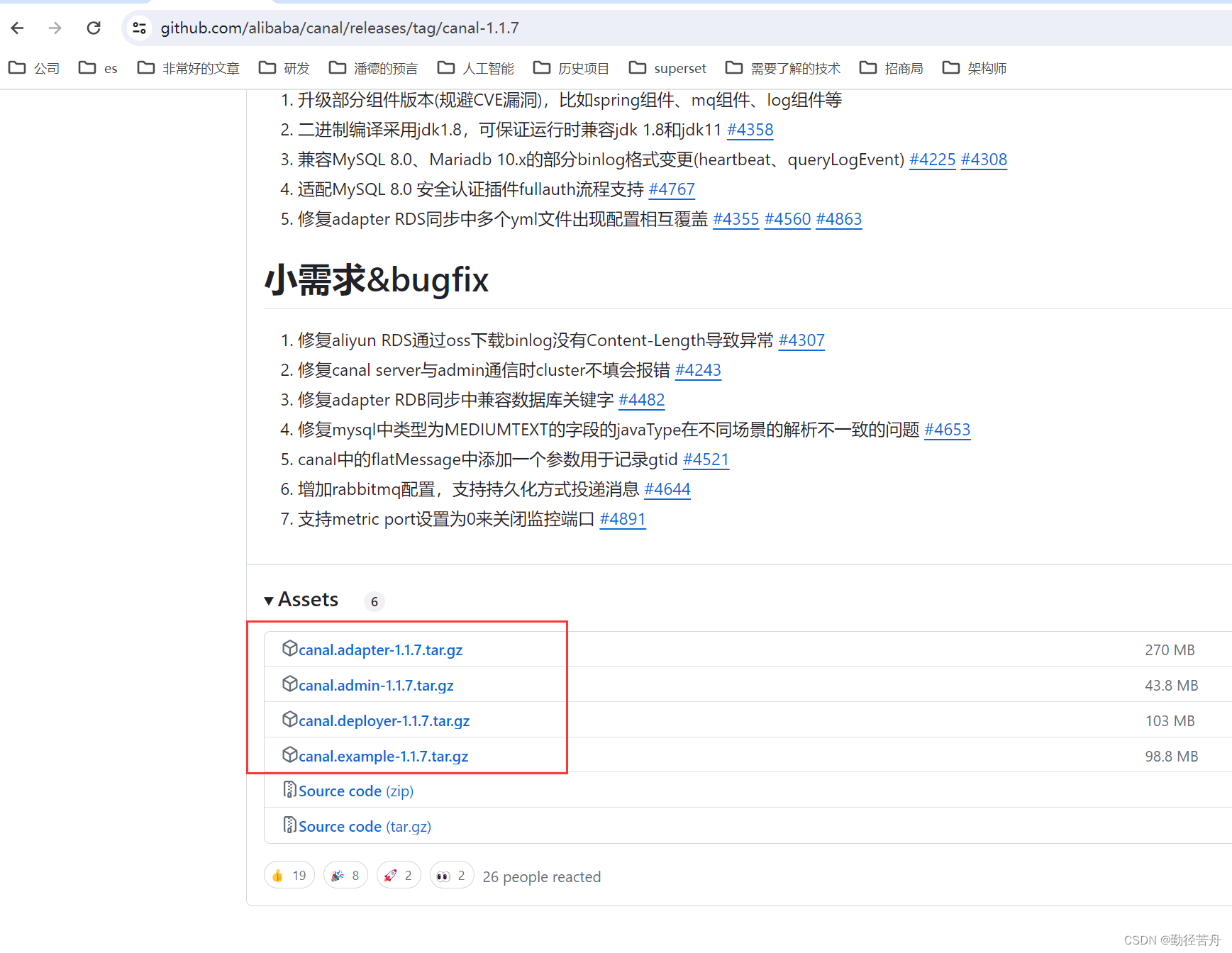Open site information icon in address bar
Viewport: 1232px width, 953px height.
139,28
